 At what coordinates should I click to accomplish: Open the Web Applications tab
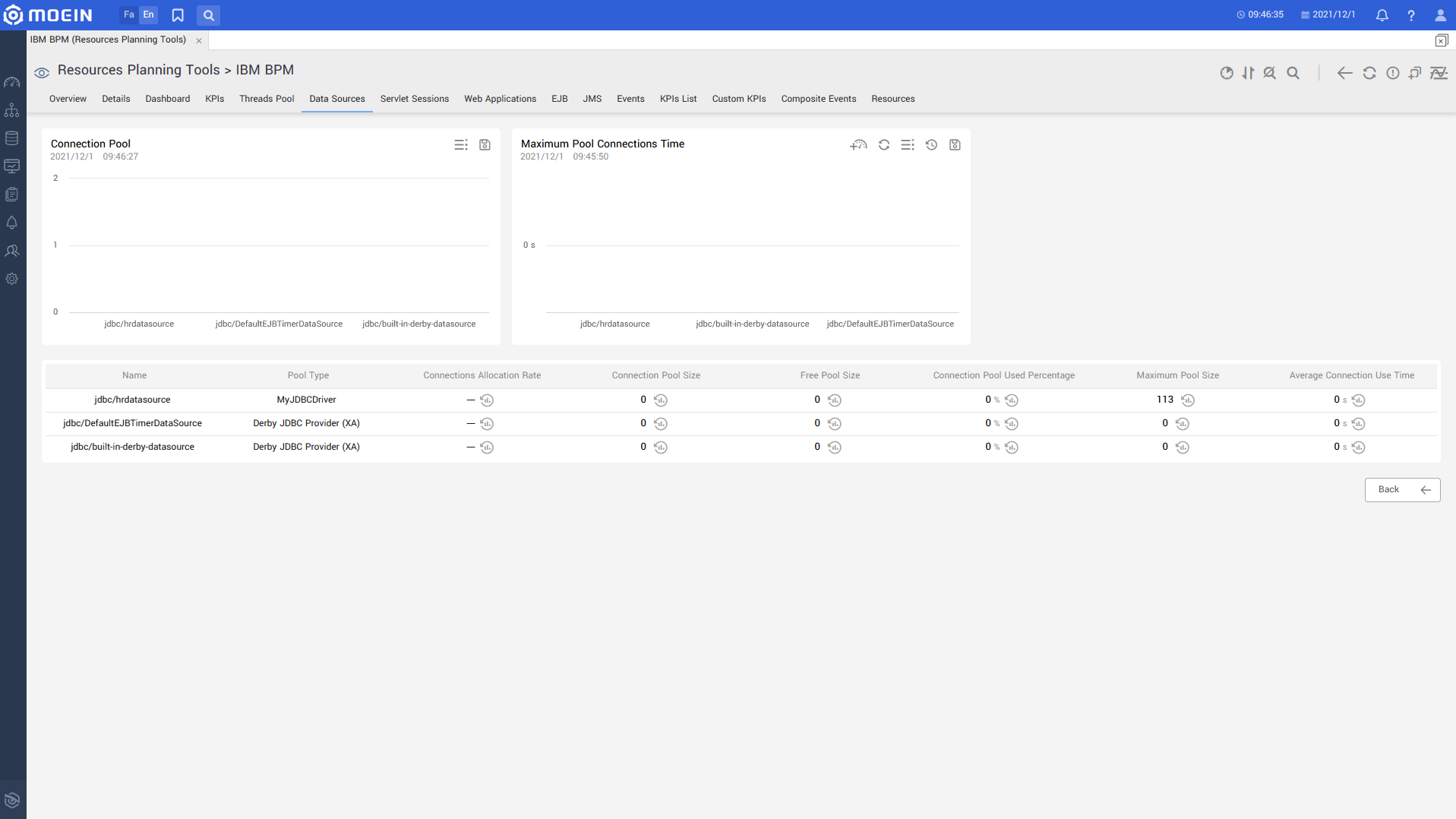(501, 99)
